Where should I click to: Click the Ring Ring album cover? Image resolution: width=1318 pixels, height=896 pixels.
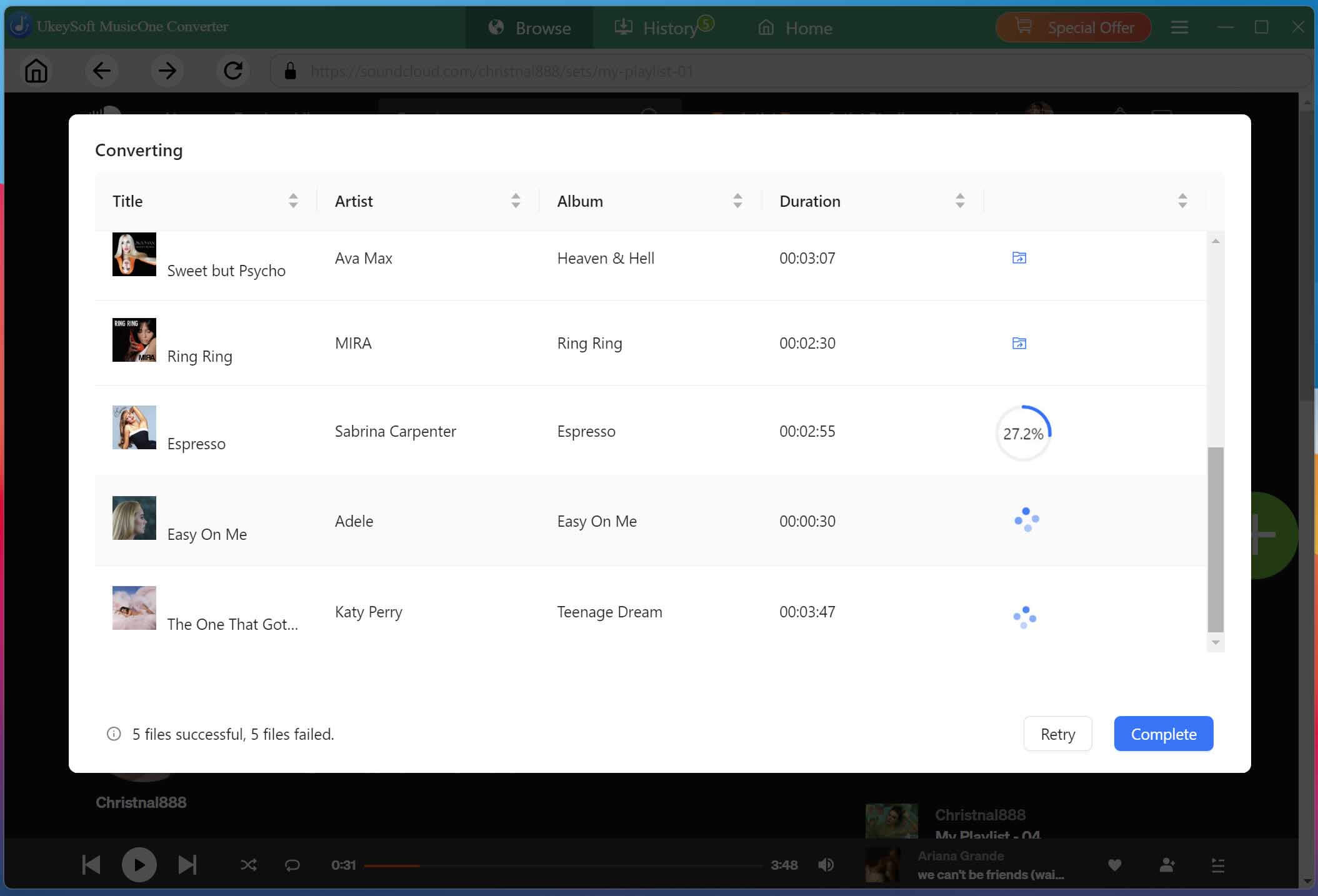pos(134,340)
